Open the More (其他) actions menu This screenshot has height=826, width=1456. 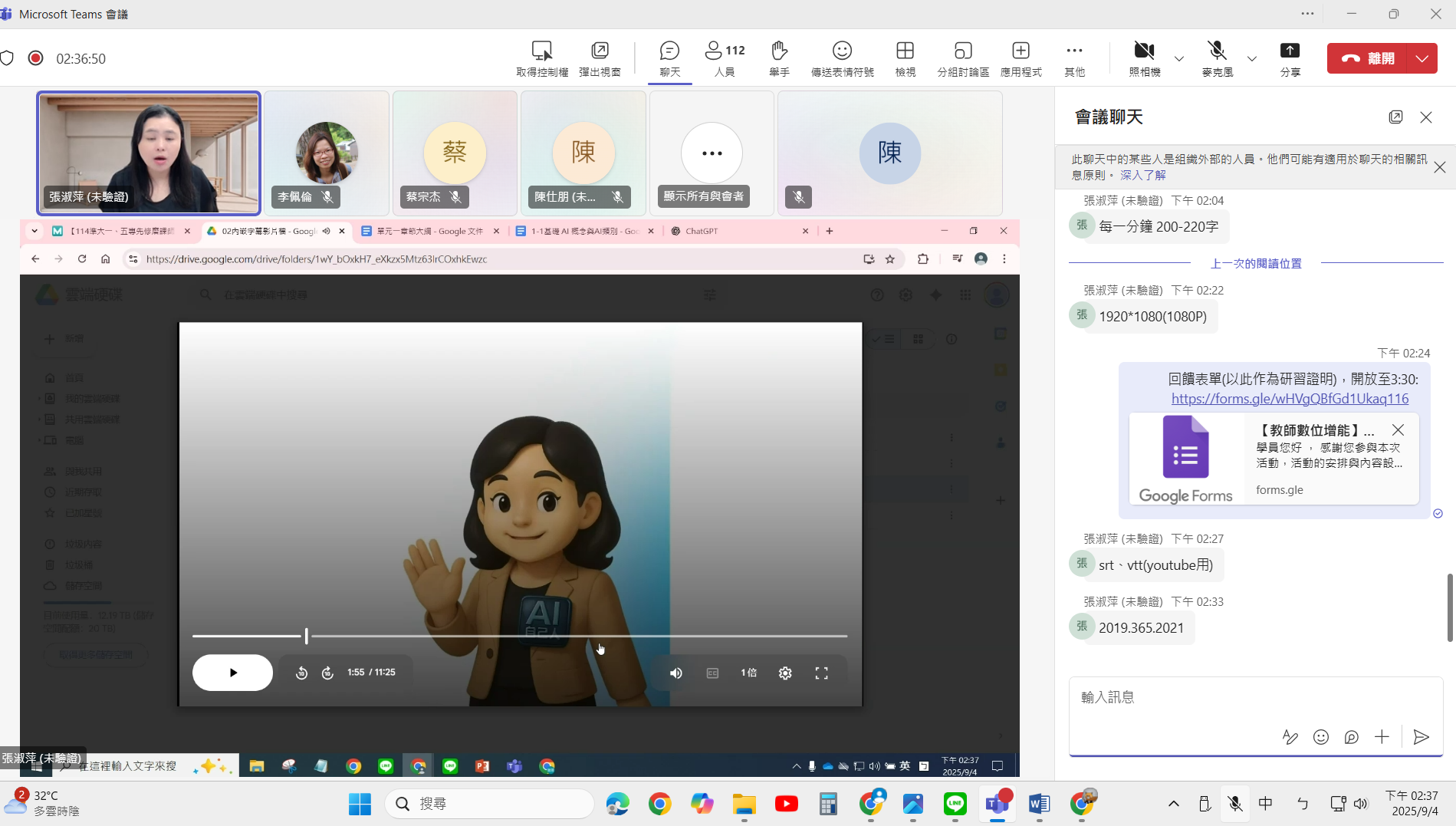click(x=1074, y=51)
